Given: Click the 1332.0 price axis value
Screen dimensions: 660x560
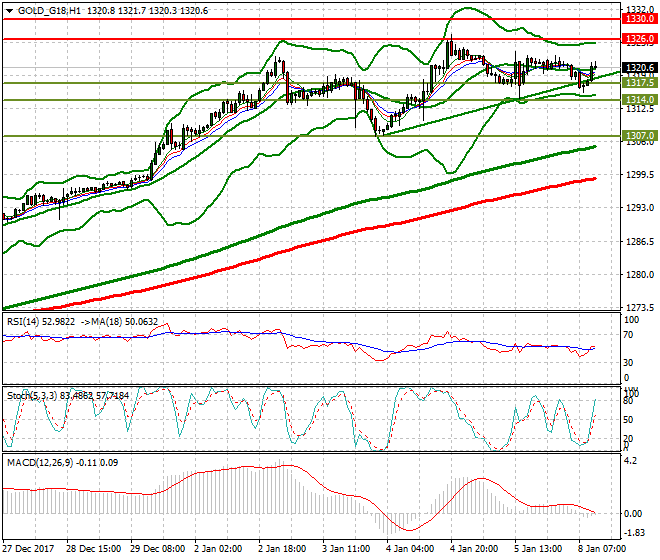Looking at the screenshot, I should coord(640,9).
